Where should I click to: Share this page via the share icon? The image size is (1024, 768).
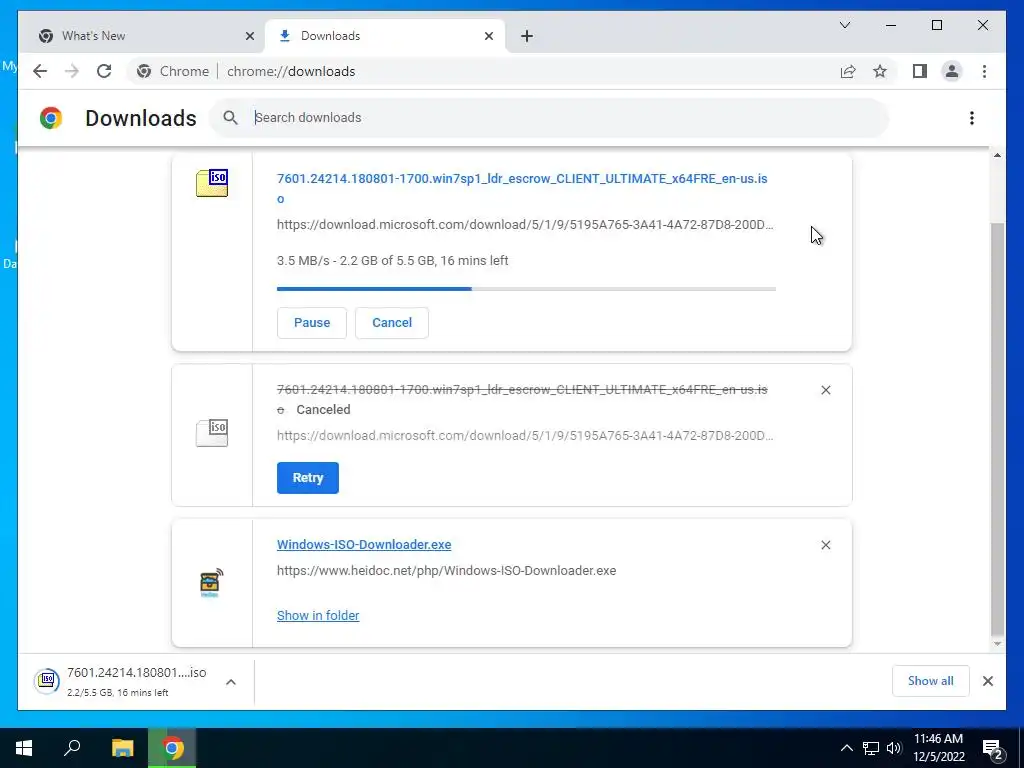848,71
